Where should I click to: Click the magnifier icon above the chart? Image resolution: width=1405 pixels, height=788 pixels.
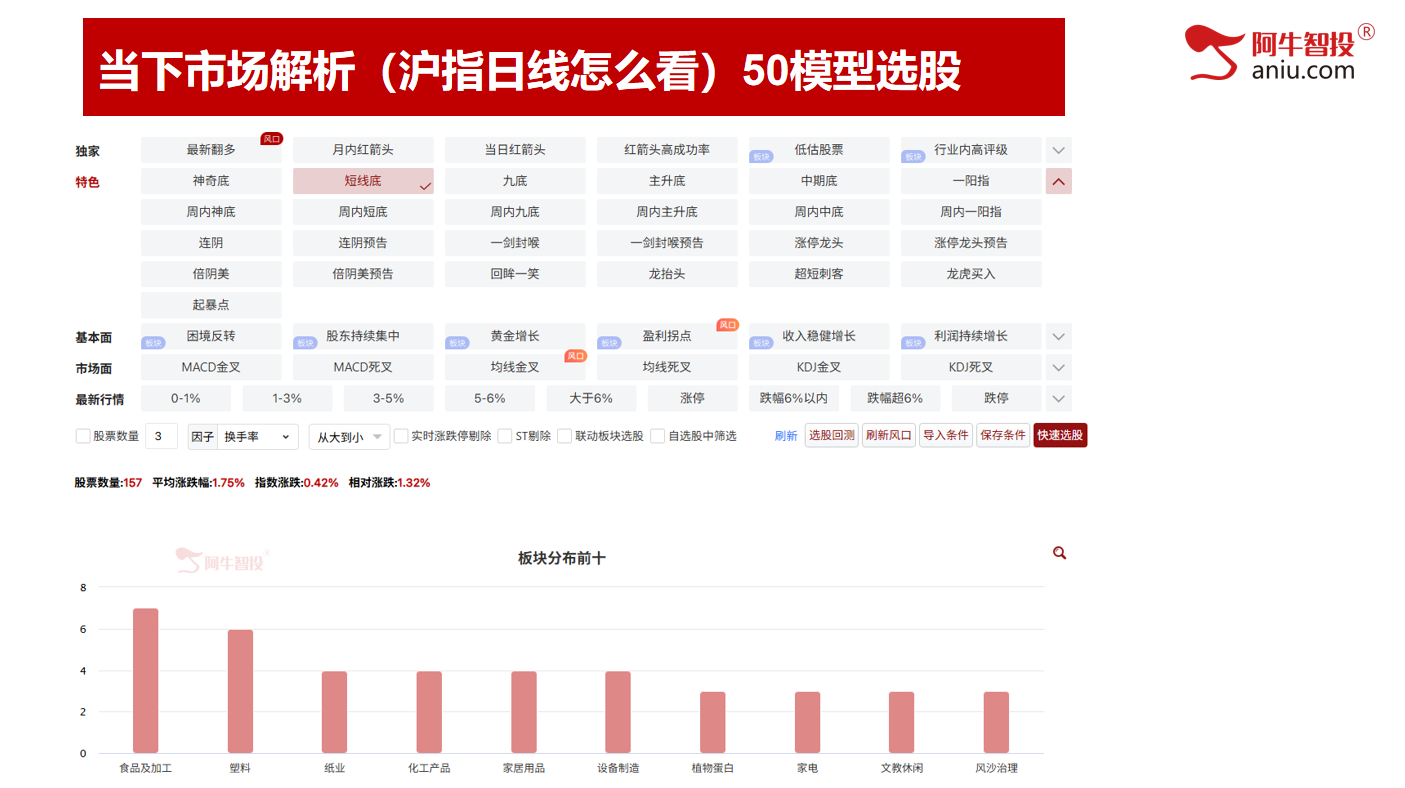tap(1059, 553)
